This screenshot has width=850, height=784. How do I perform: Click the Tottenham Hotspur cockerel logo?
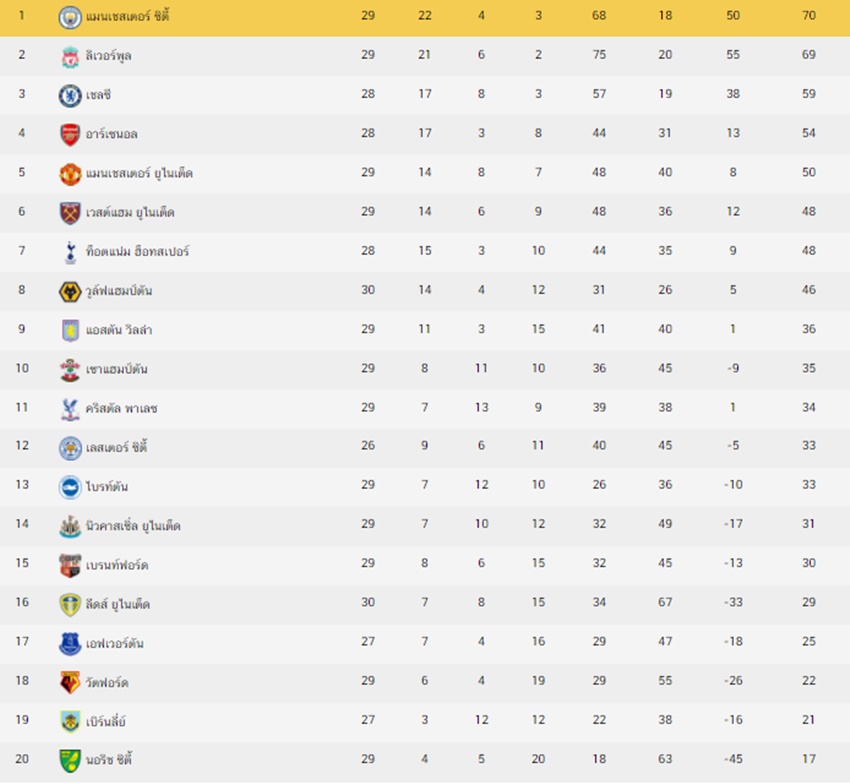[70, 252]
